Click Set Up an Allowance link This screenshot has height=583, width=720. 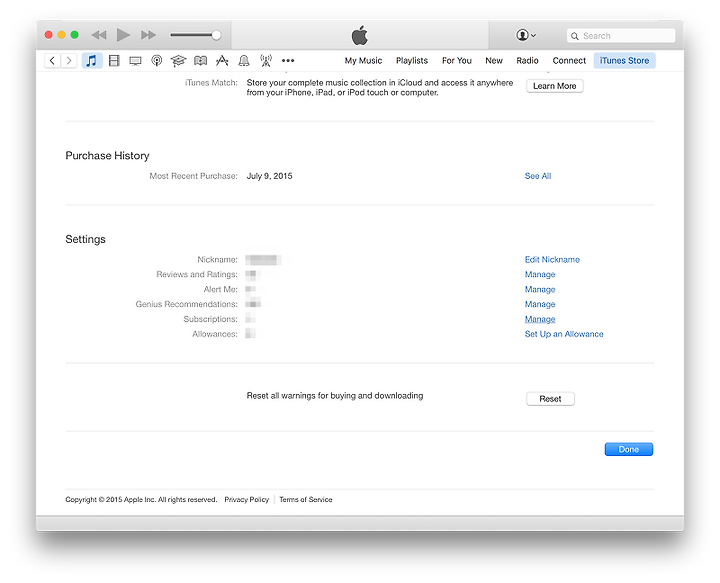click(564, 334)
